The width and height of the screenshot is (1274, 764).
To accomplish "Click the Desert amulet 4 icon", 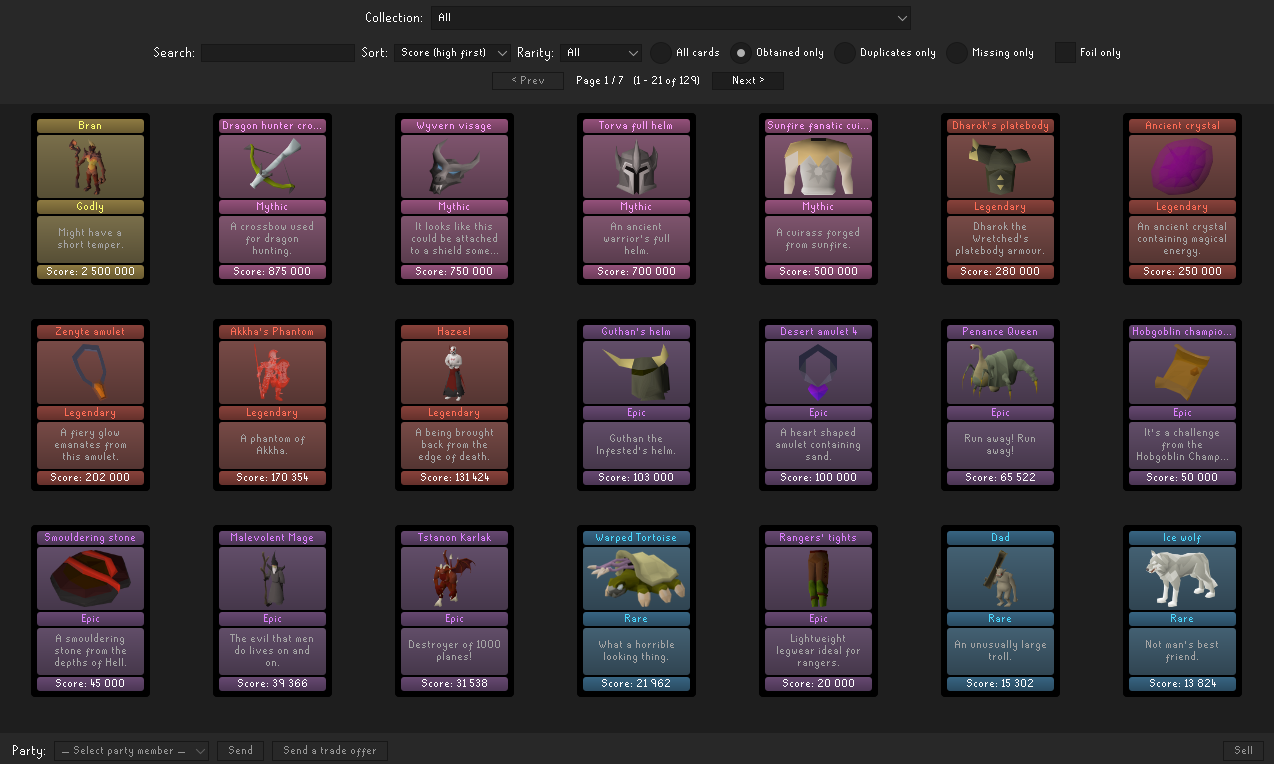I will coord(818,372).
